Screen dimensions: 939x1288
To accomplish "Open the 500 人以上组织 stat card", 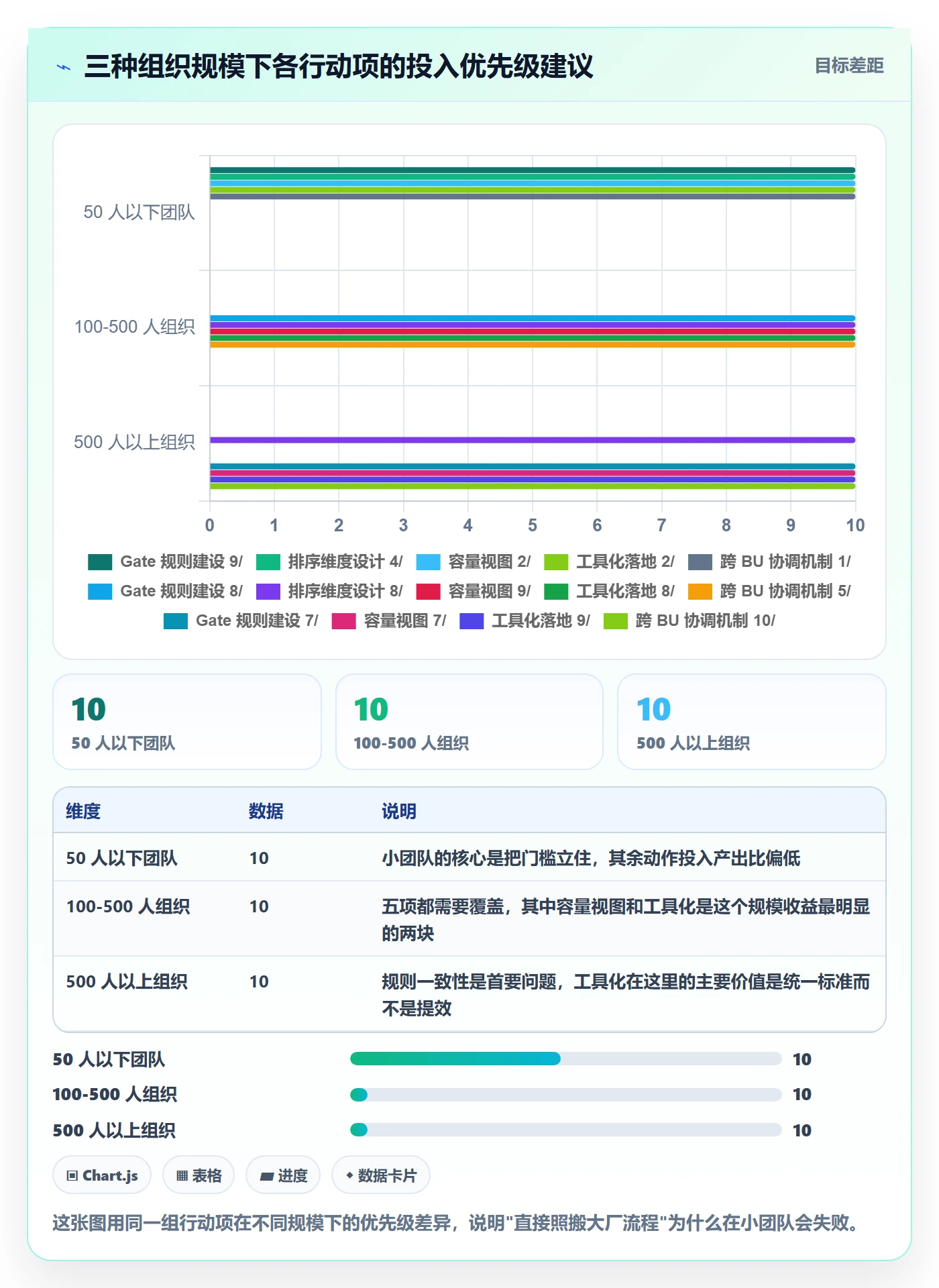I will (x=752, y=722).
